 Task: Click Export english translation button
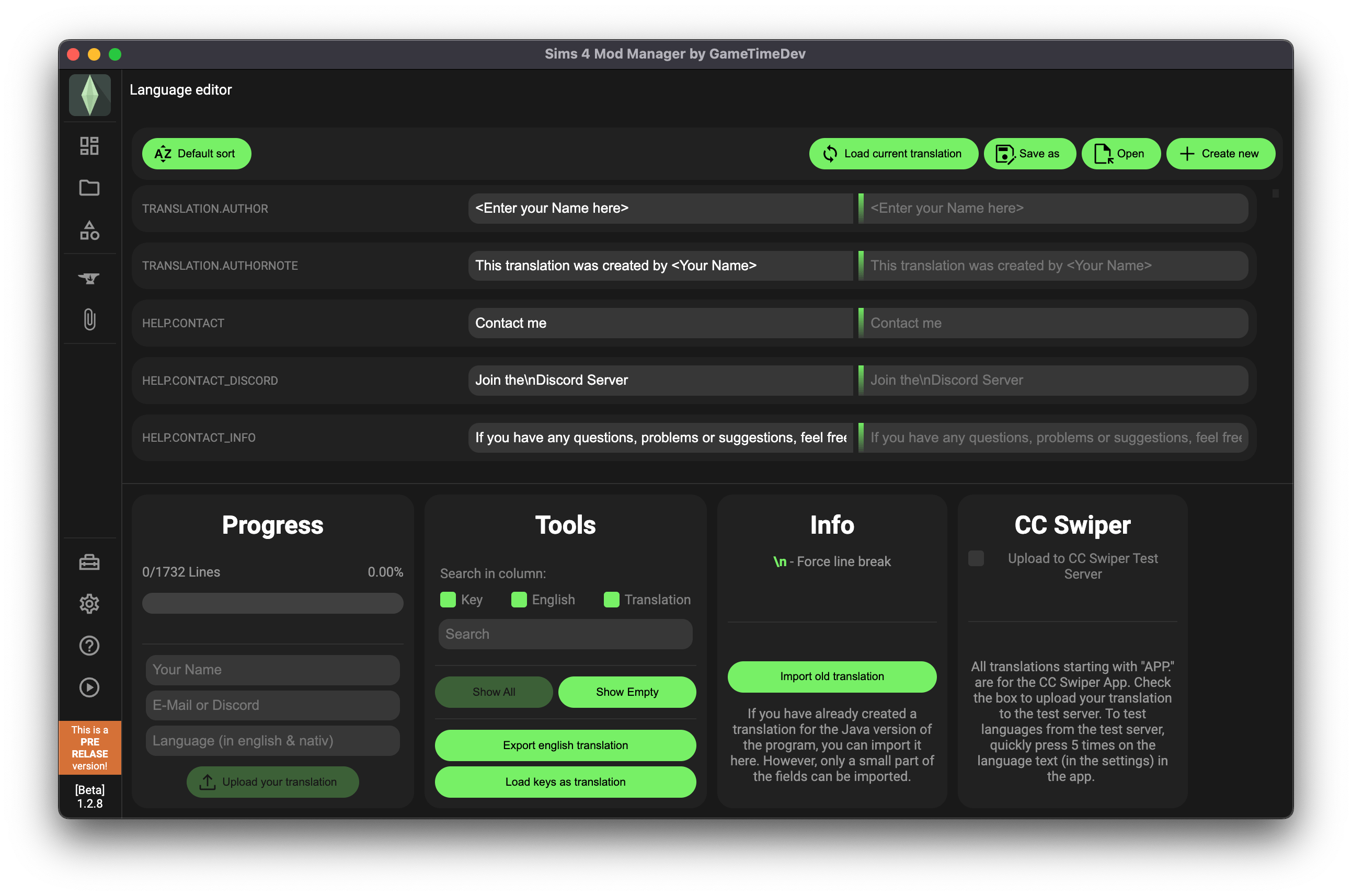pyautogui.click(x=565, y=745)
